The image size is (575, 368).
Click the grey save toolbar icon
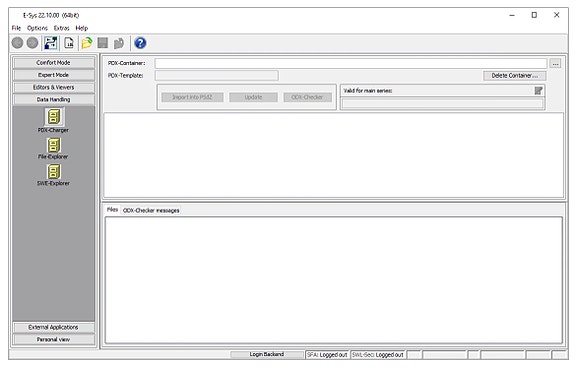(x=103, y=43)
